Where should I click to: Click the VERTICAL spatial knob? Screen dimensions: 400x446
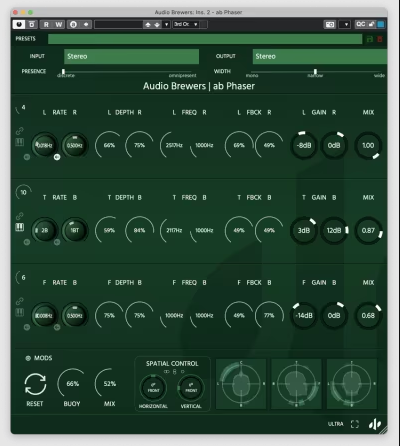191,388
